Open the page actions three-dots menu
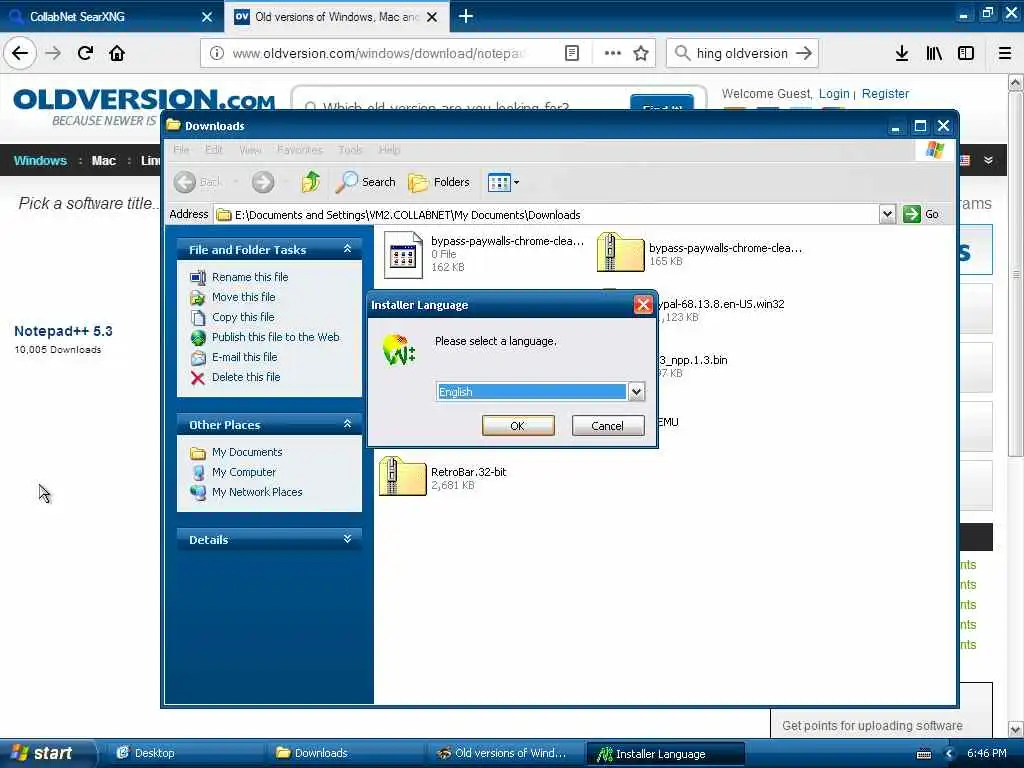Screen dimensions: 1024x768 [612, 54]
